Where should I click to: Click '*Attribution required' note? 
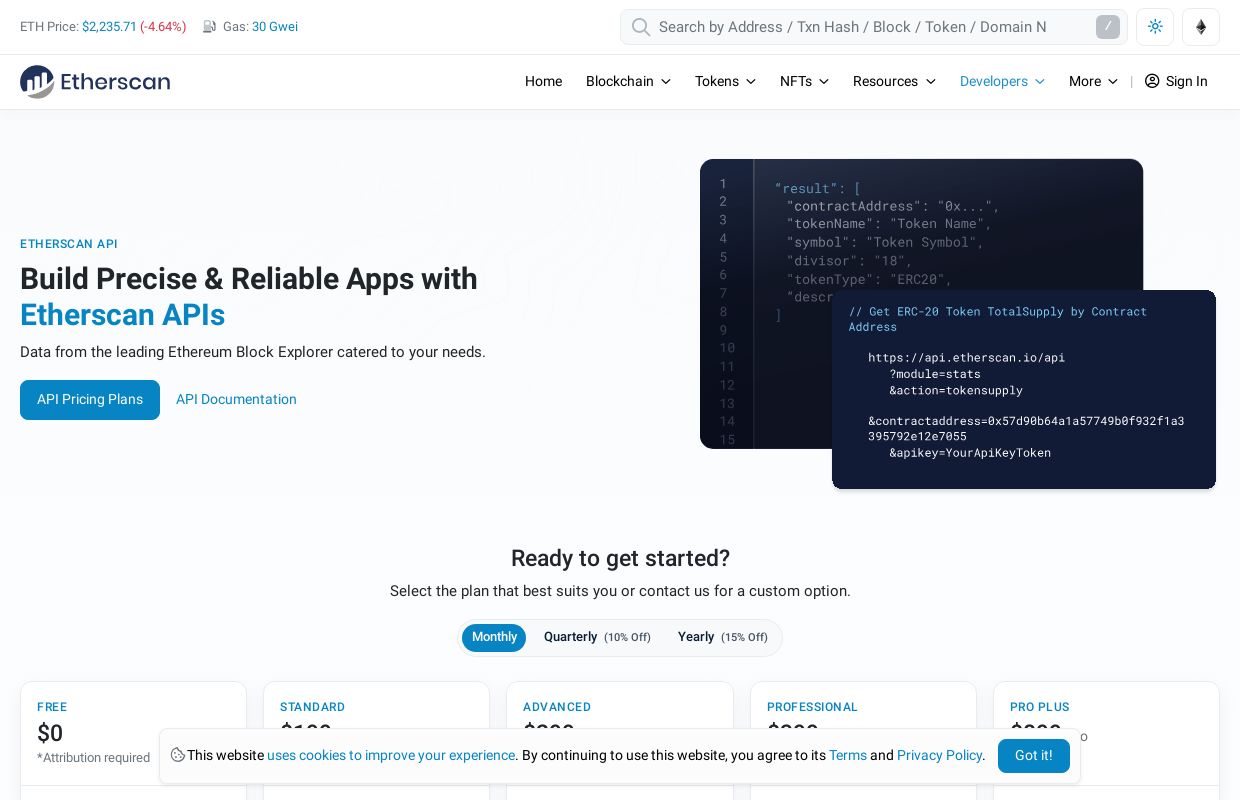[x=93, y=758]
